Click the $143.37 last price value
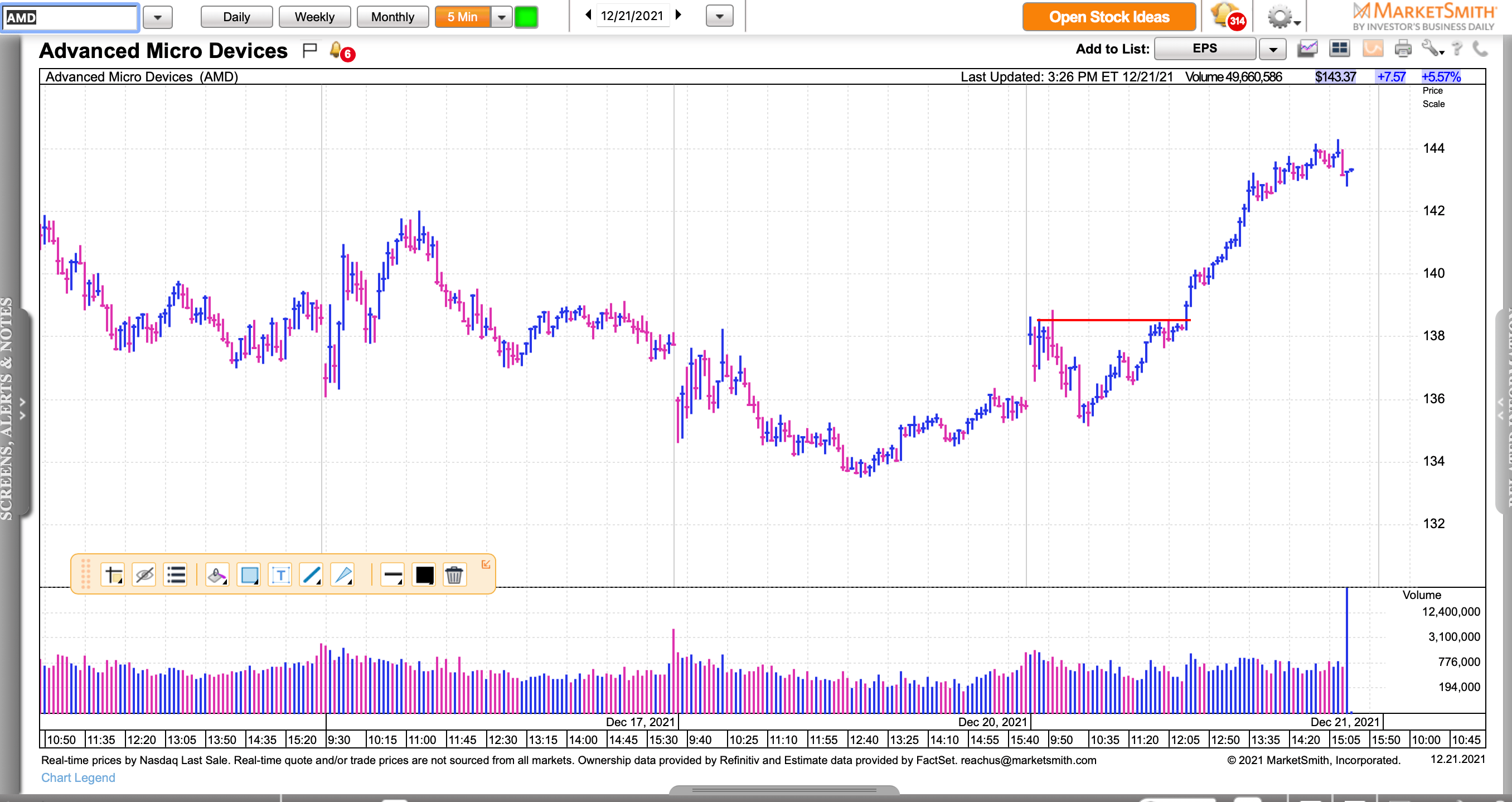1512x802 pixels. (x=1335, y=77)
